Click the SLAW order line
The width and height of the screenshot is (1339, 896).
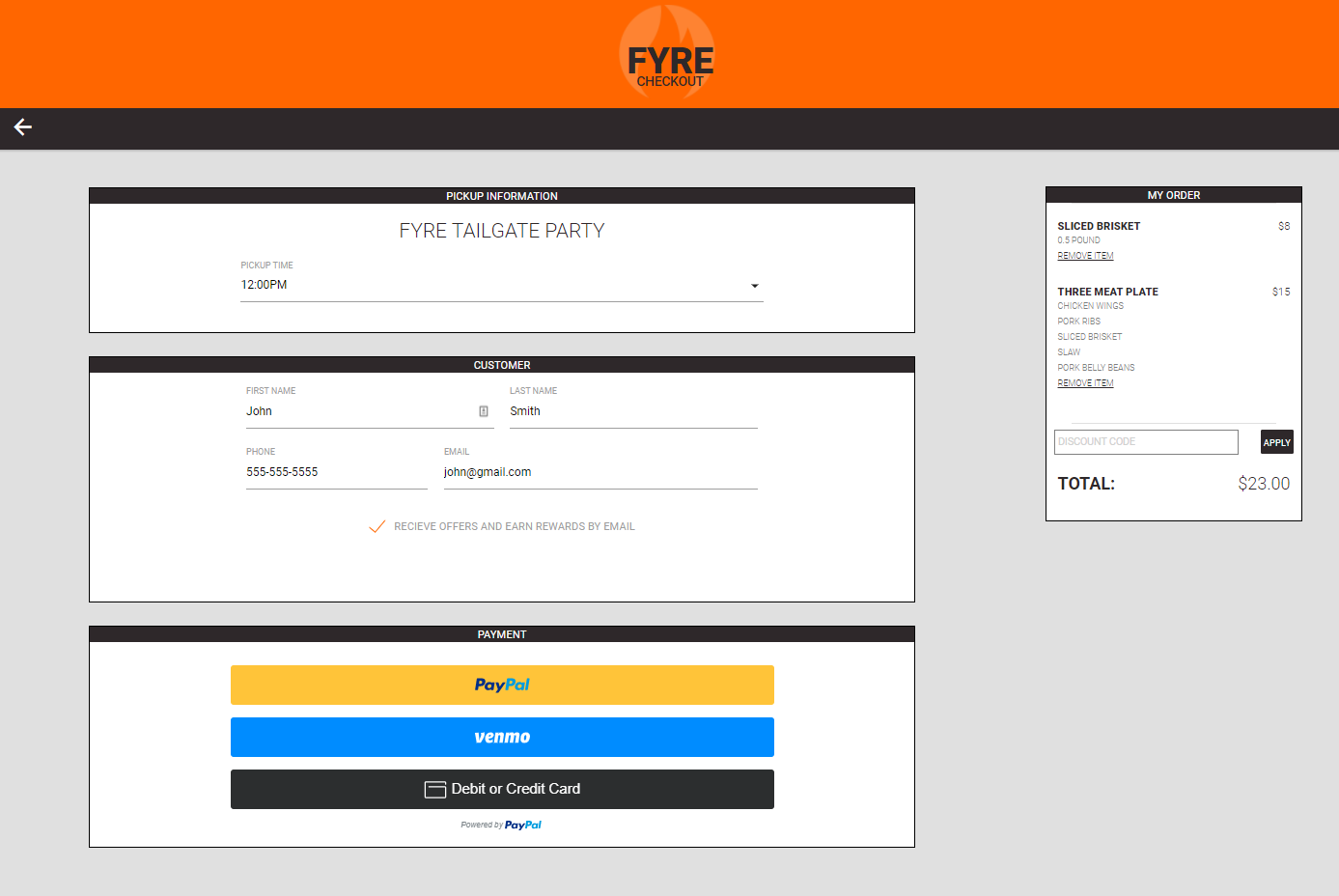coord(1069,352)
